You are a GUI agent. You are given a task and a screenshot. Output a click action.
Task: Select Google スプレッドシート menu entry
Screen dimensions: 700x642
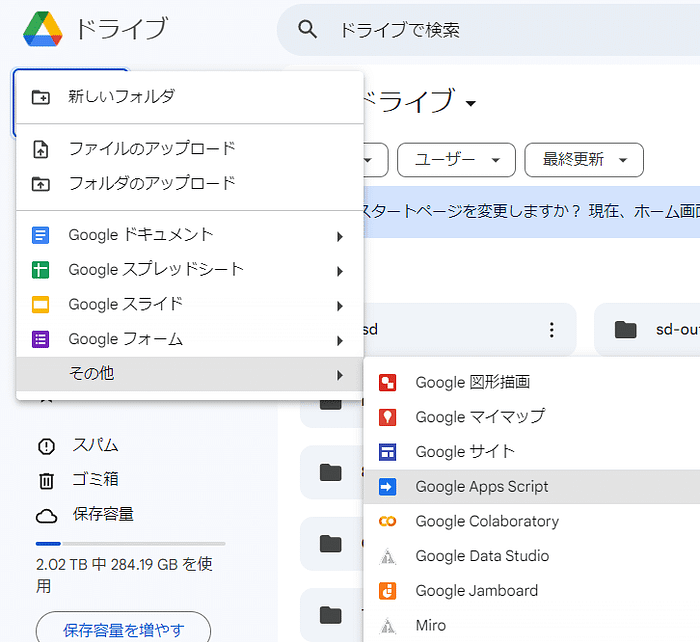(190, 270)
